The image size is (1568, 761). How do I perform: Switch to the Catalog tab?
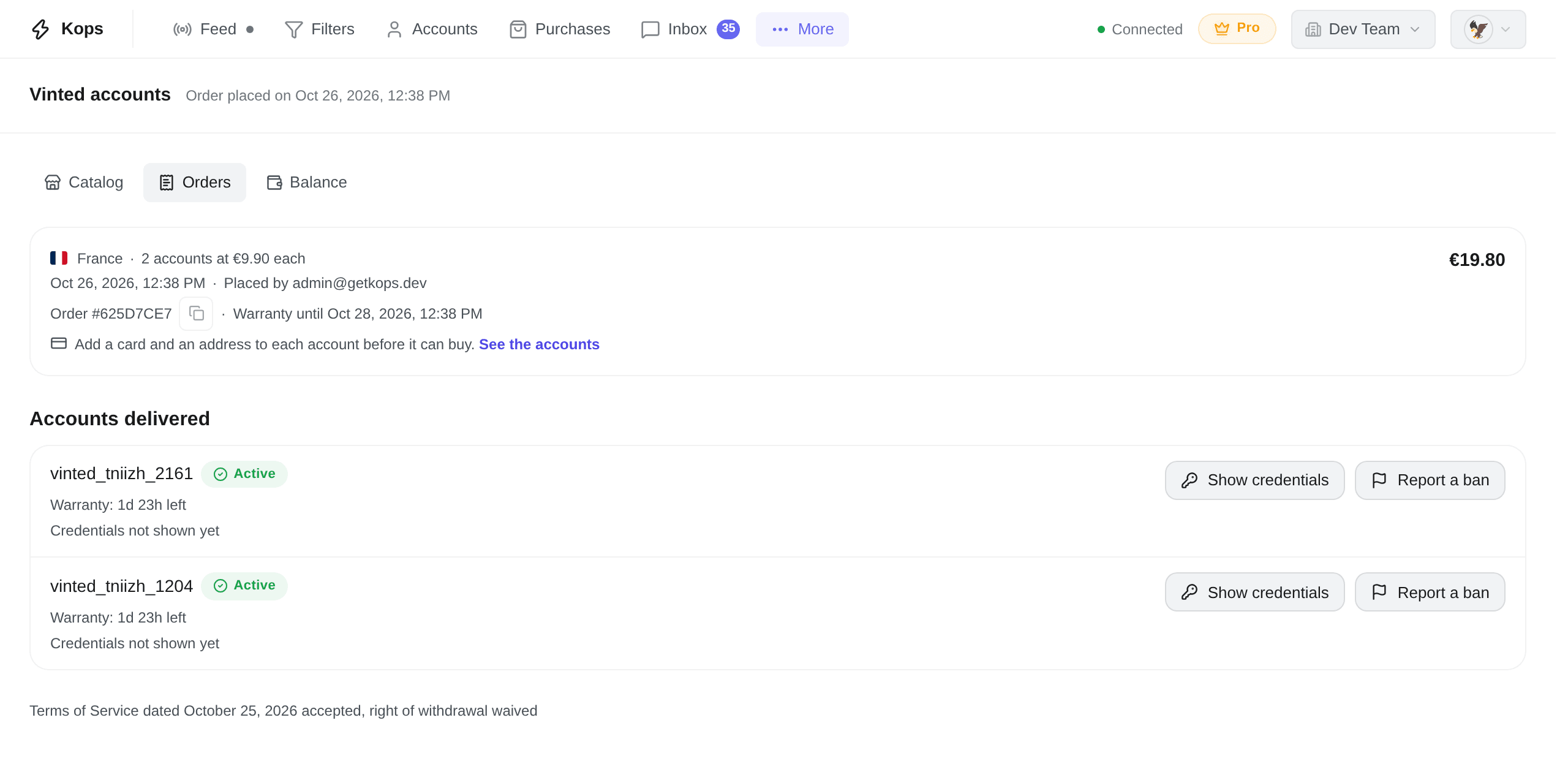pyautogui.click(x=84, y=182)
